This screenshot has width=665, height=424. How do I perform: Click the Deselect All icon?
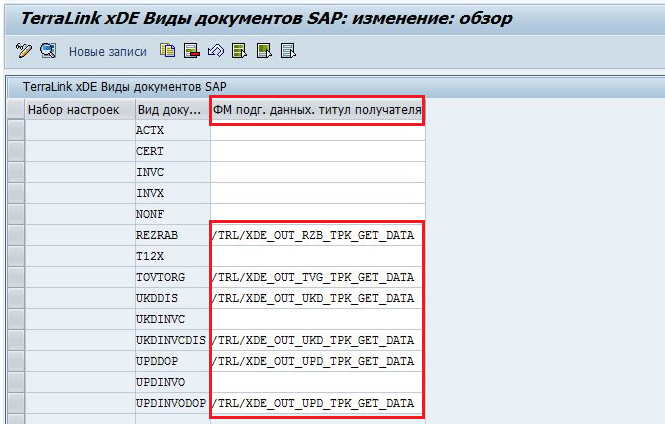coord(287,51)
